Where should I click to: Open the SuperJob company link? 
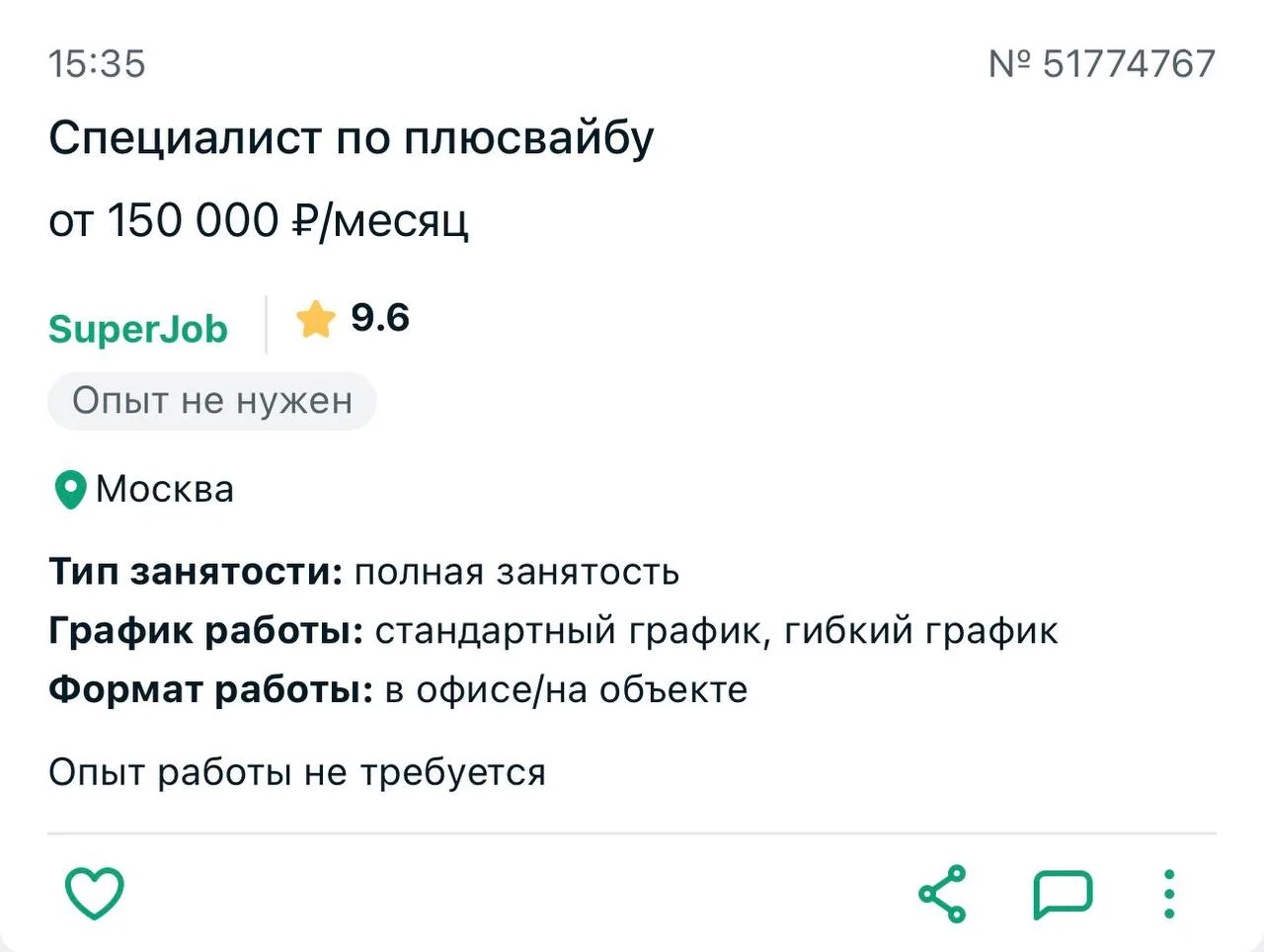[x=138, y=329]
